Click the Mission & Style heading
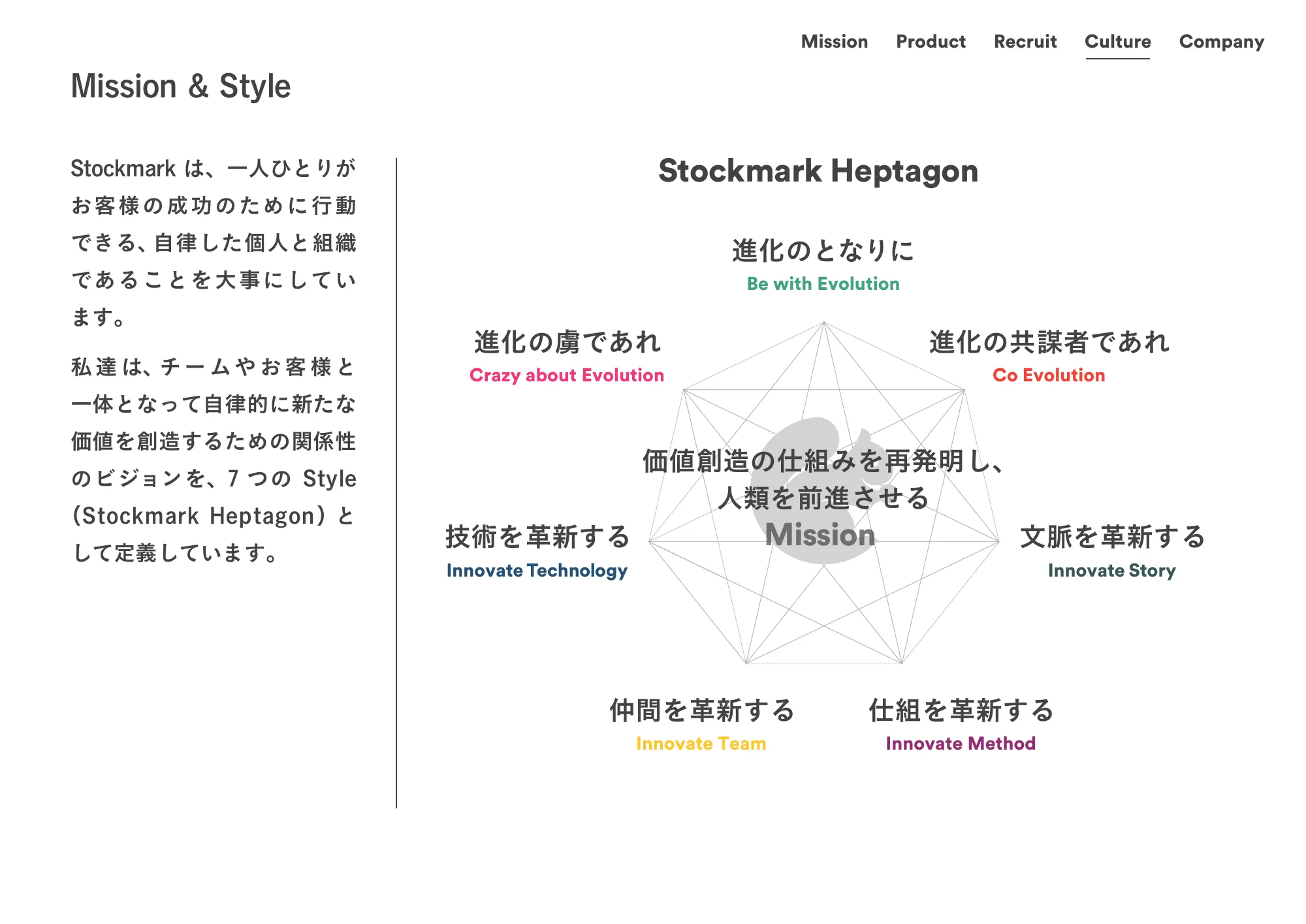 181,86
